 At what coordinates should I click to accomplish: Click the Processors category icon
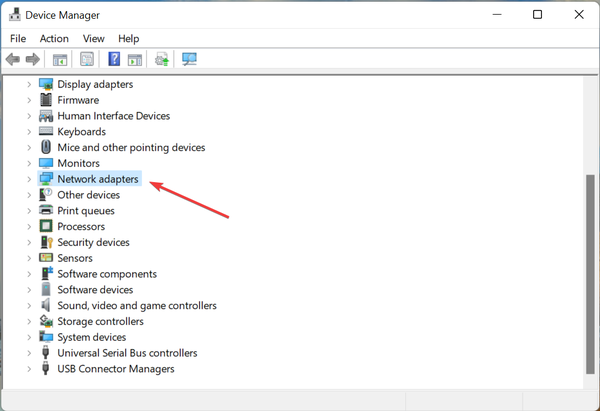(46, 227)
